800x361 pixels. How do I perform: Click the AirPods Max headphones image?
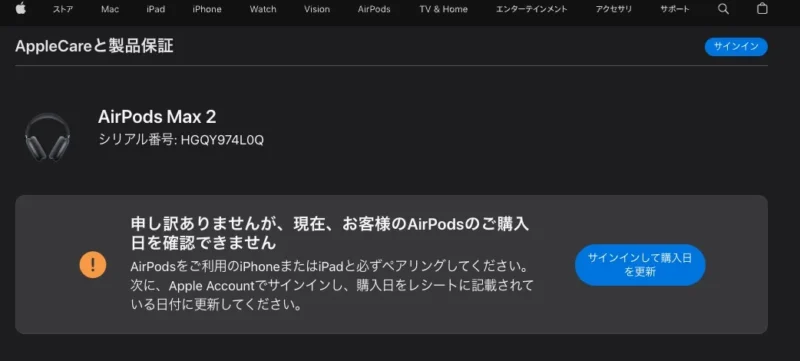pos(47,137)
